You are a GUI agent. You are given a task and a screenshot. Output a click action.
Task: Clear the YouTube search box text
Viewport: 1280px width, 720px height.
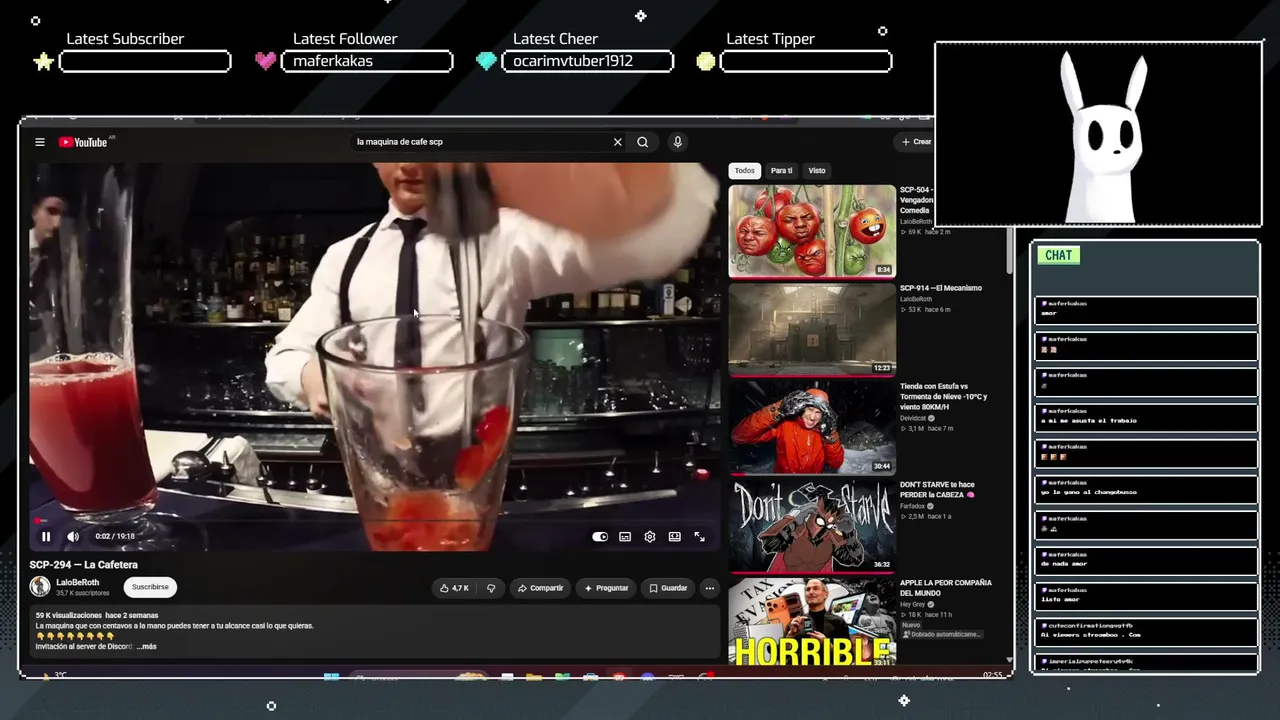(617, 142)
